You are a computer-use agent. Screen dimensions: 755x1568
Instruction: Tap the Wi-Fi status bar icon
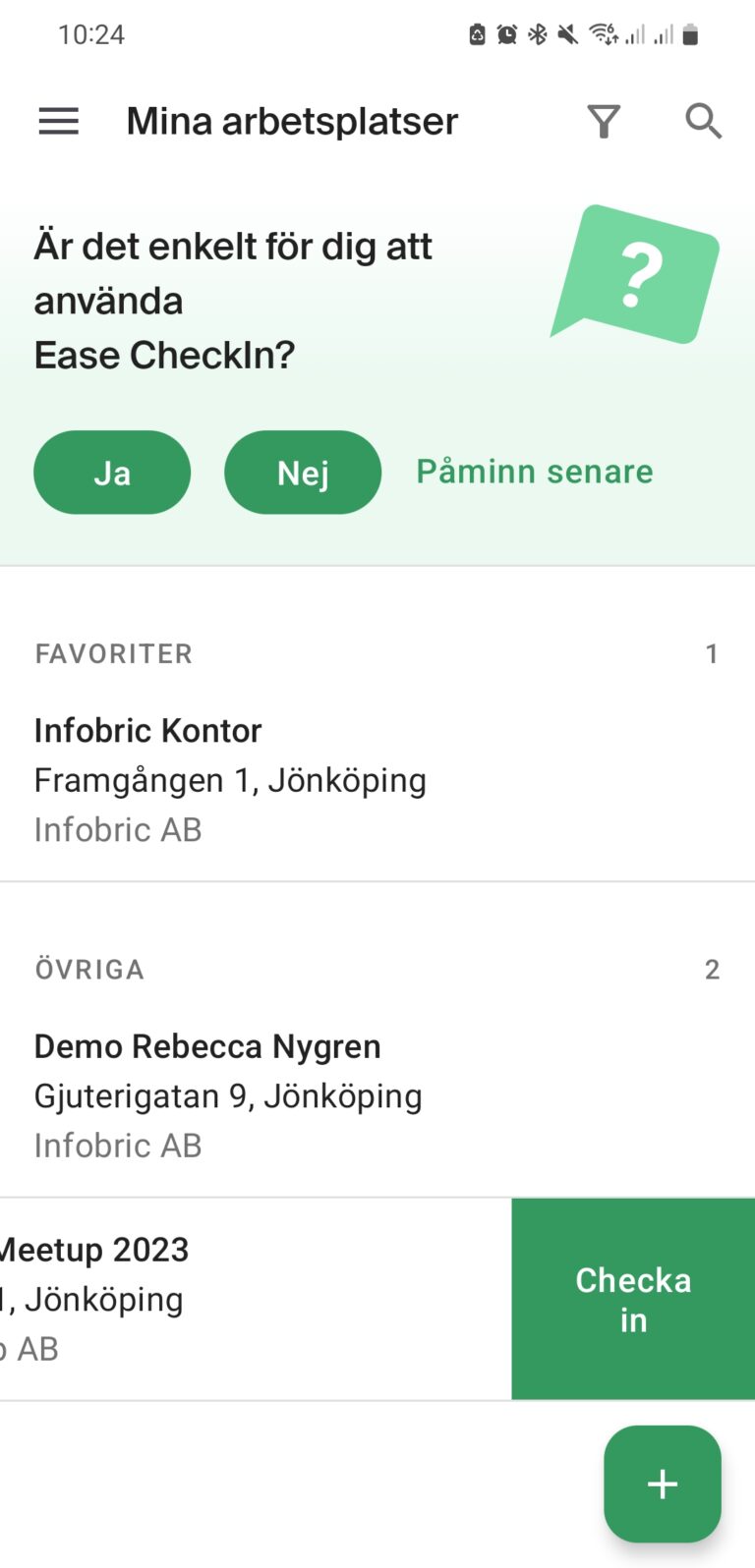click(x=602, y=35)
